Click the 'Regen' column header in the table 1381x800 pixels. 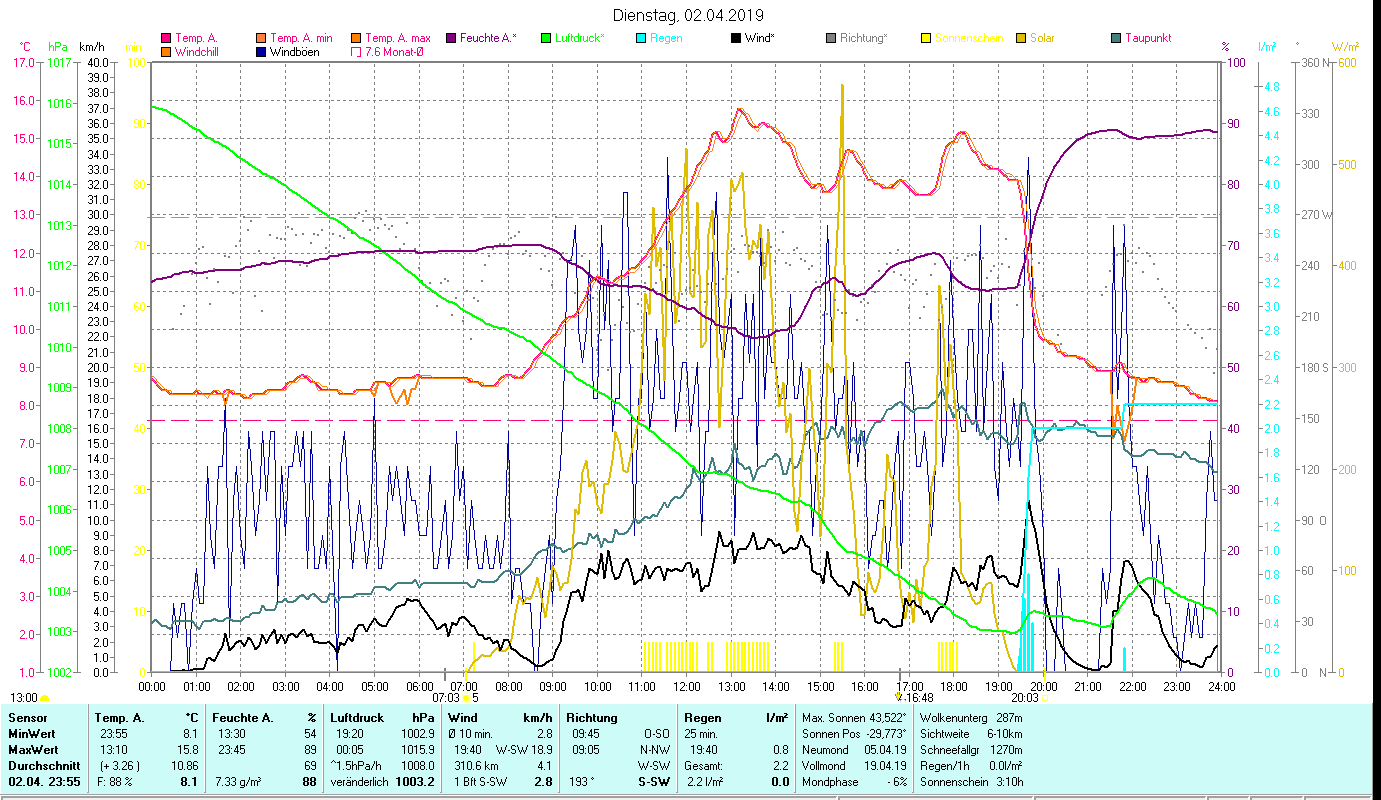[x=702, y=718]
